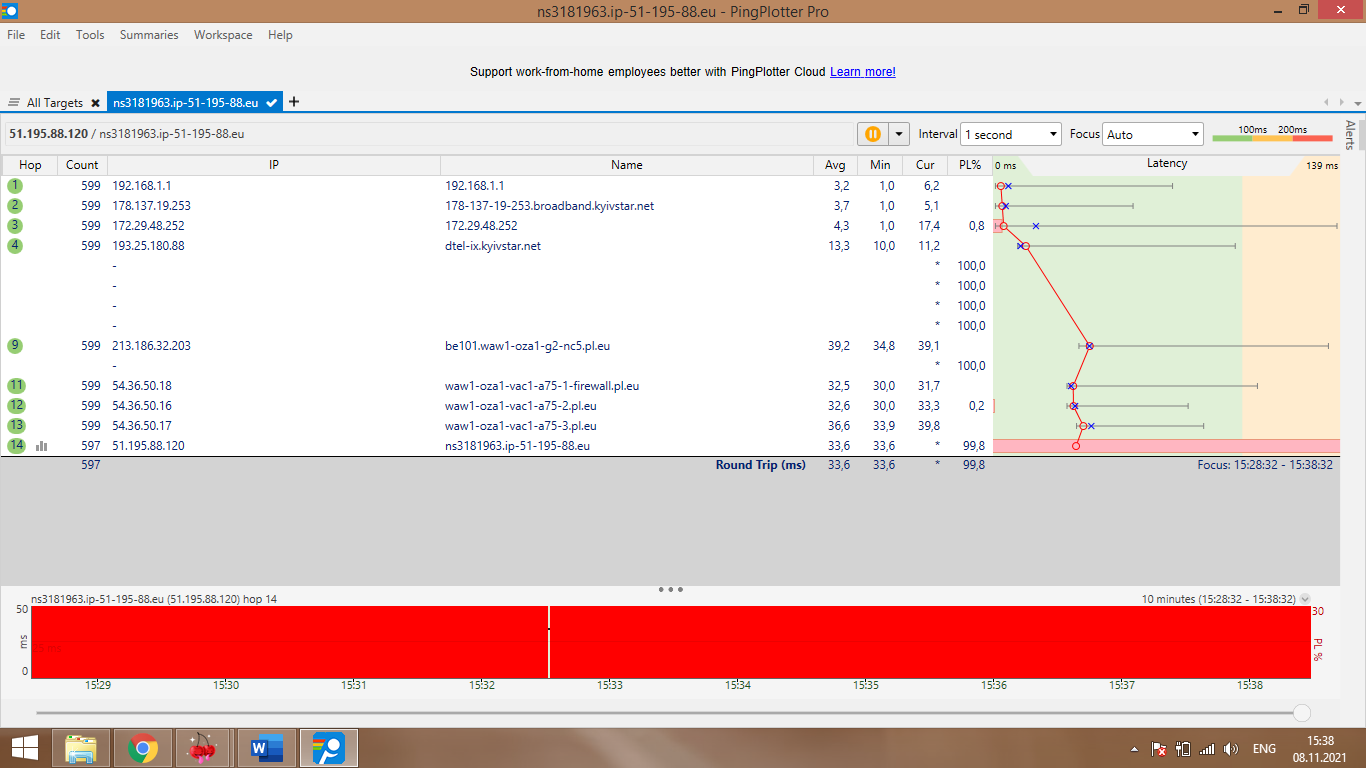
Task: Open Google Chrome from the taskbar
Action: (x=143, y=748)
